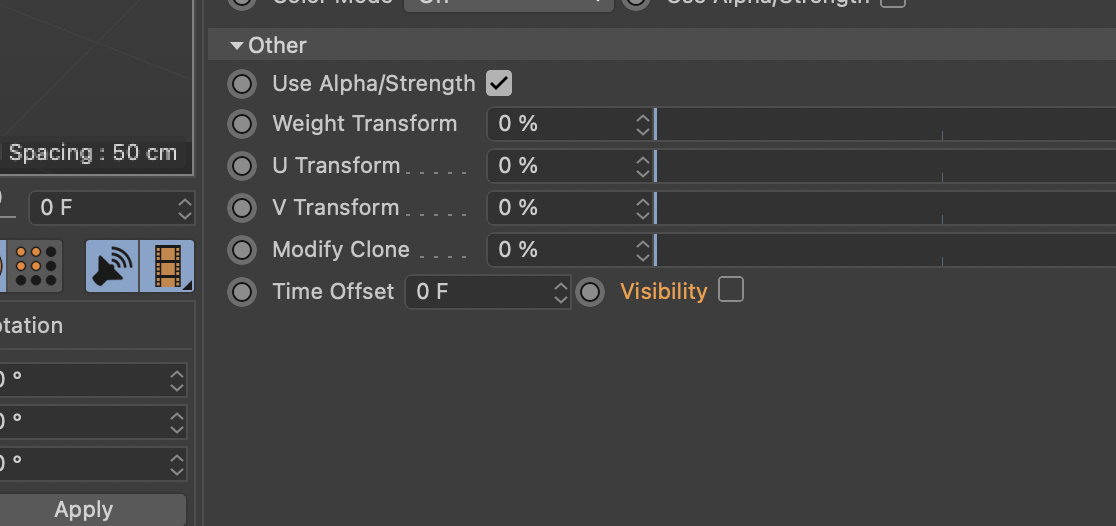Click keyframe circle beside Modify Clone
Viewport: 1116px width, 526px height.
click(242, 250)
